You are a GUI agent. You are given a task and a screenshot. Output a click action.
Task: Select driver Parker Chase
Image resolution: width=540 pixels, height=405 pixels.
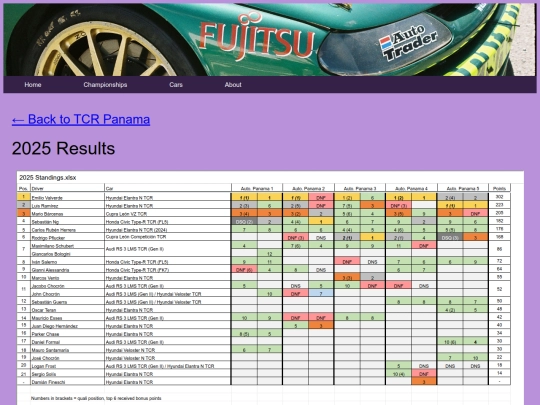(45, 334)
